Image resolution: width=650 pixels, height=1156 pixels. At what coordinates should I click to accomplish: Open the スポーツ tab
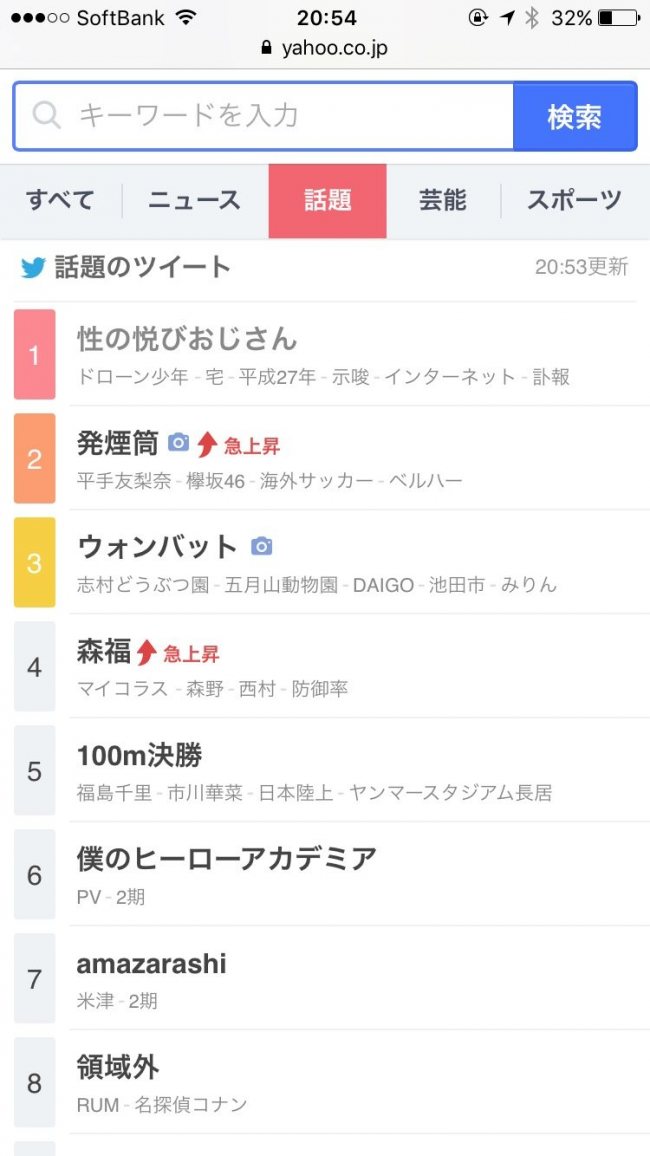(x=574, y=201)
